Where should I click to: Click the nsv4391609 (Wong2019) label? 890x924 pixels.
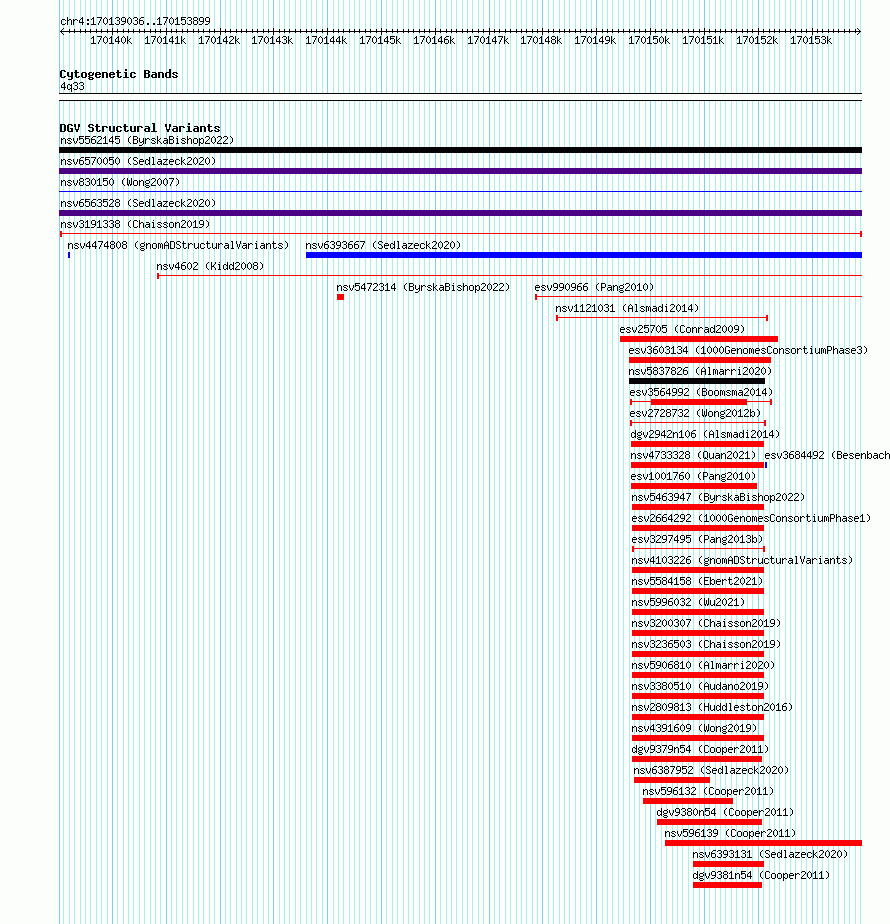(x=694, y=728)
